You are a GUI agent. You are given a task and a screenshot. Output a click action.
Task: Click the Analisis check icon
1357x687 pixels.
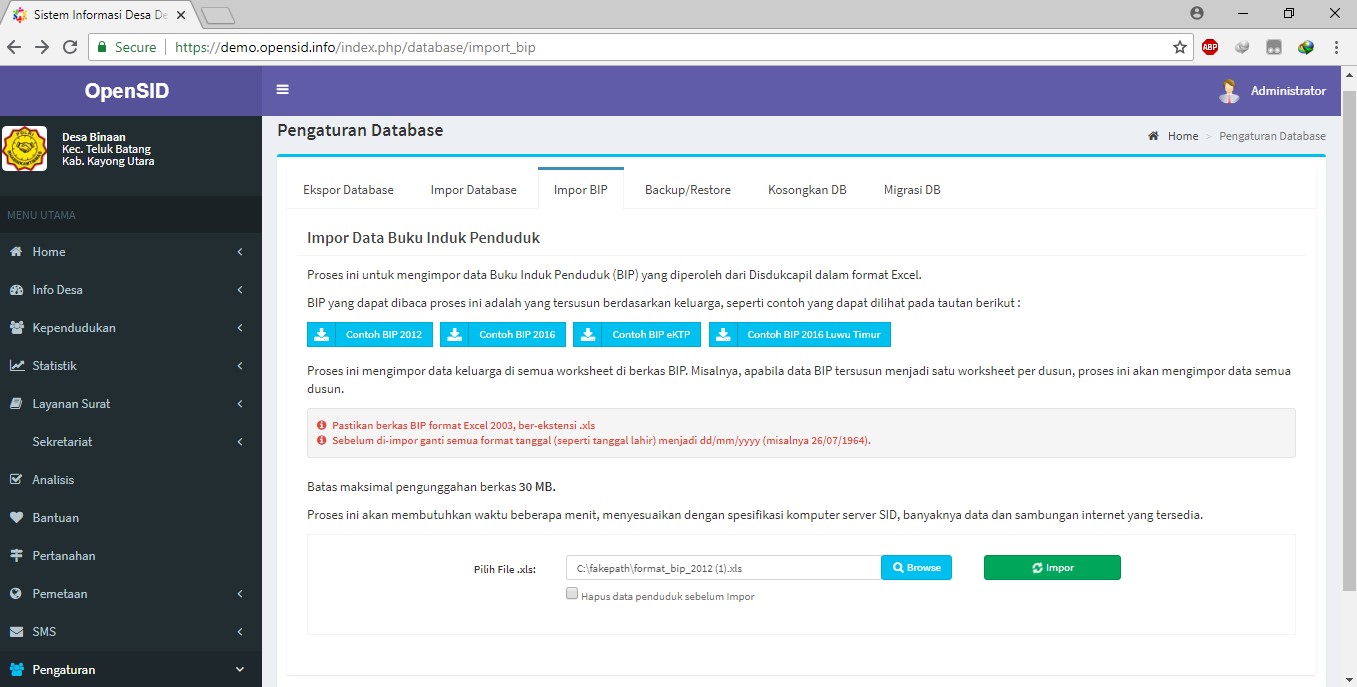pos(16,480)
